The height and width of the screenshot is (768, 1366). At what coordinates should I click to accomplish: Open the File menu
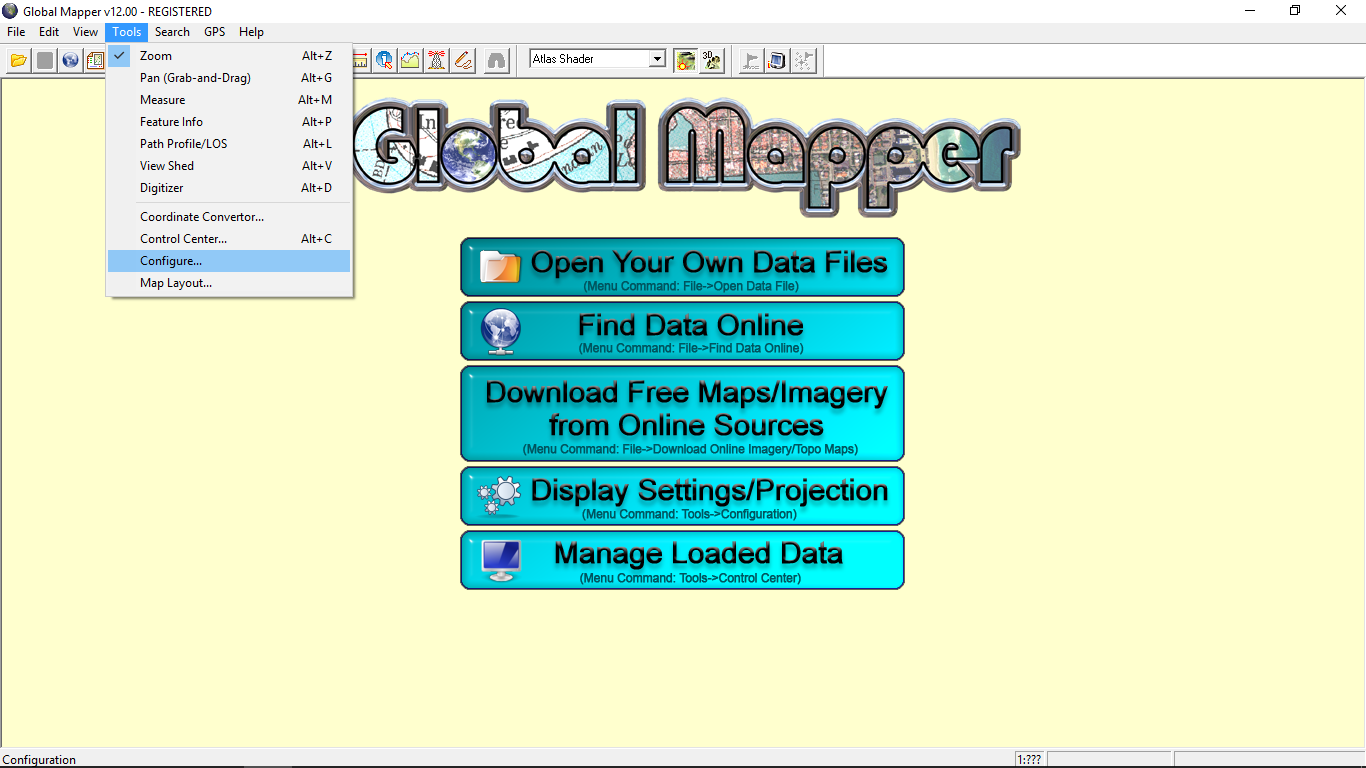pos(16,32)
